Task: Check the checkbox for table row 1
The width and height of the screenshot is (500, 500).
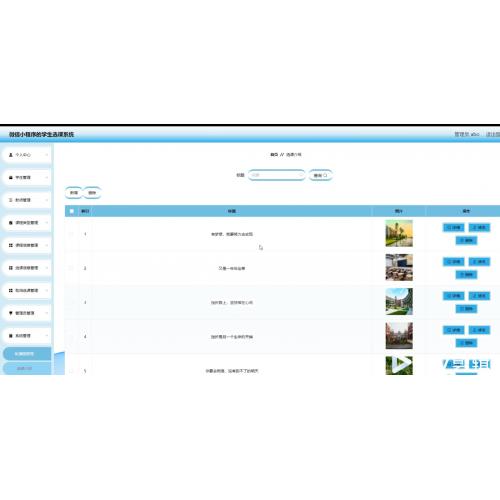Action: (x=72, y=234)
